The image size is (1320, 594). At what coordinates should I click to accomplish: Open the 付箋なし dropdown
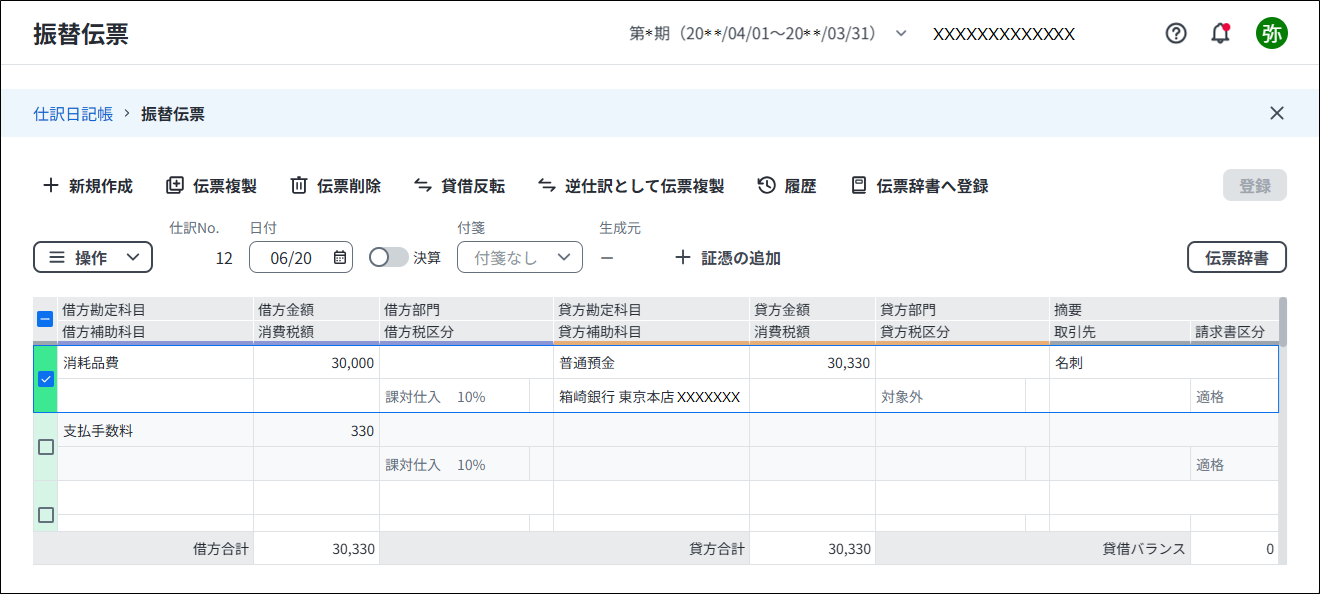coord(519,257)
